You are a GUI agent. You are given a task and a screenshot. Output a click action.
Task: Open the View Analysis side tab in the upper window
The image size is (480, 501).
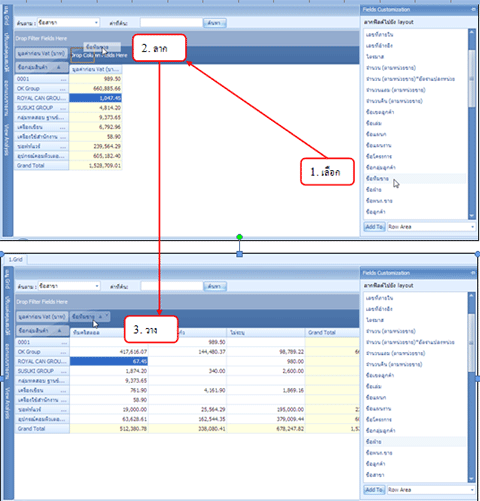pos(6,140)
